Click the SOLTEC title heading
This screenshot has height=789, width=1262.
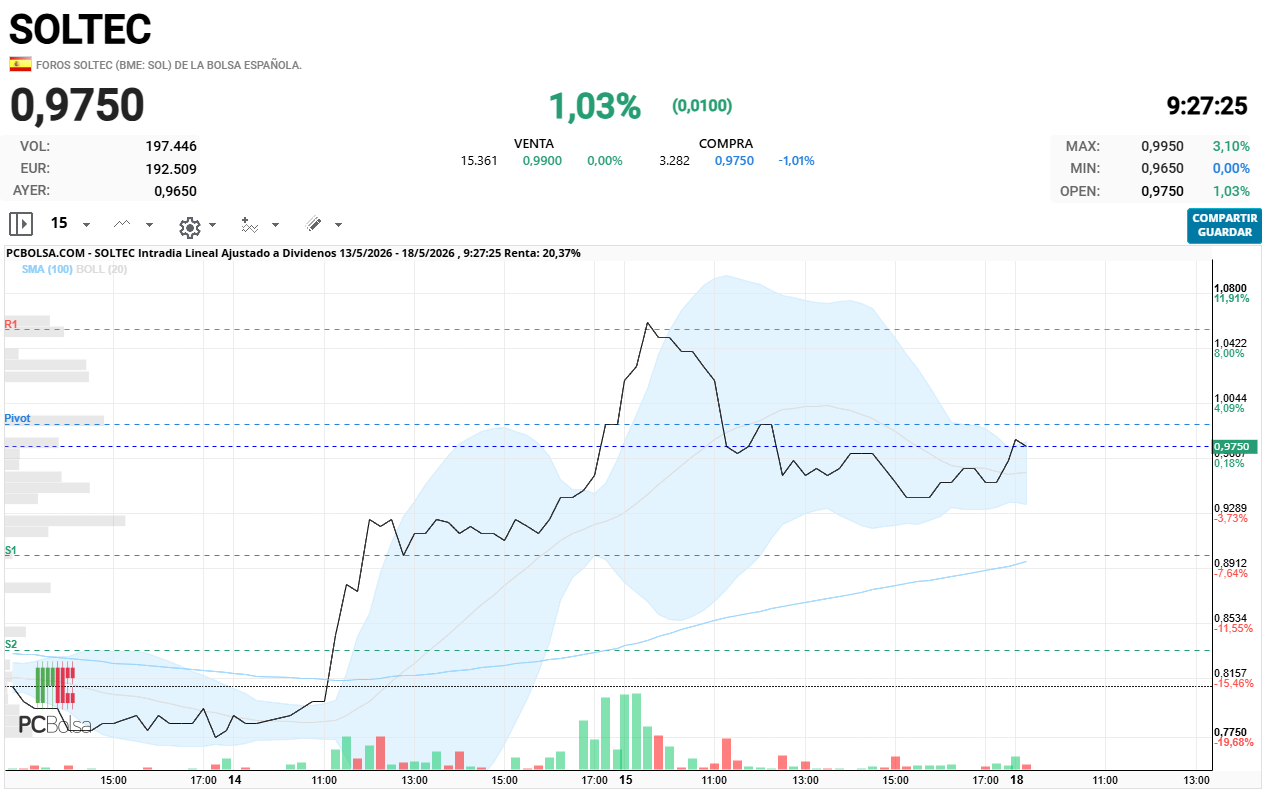(x=80, y=29)
